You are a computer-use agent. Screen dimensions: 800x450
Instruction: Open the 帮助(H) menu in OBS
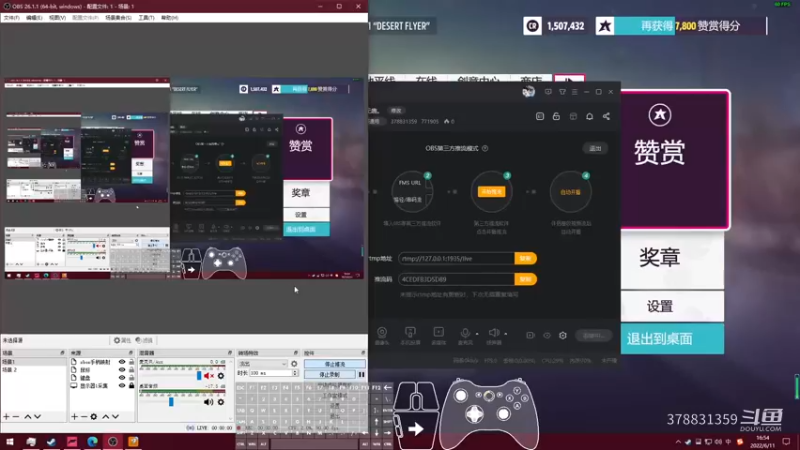(x=169, y=18)
